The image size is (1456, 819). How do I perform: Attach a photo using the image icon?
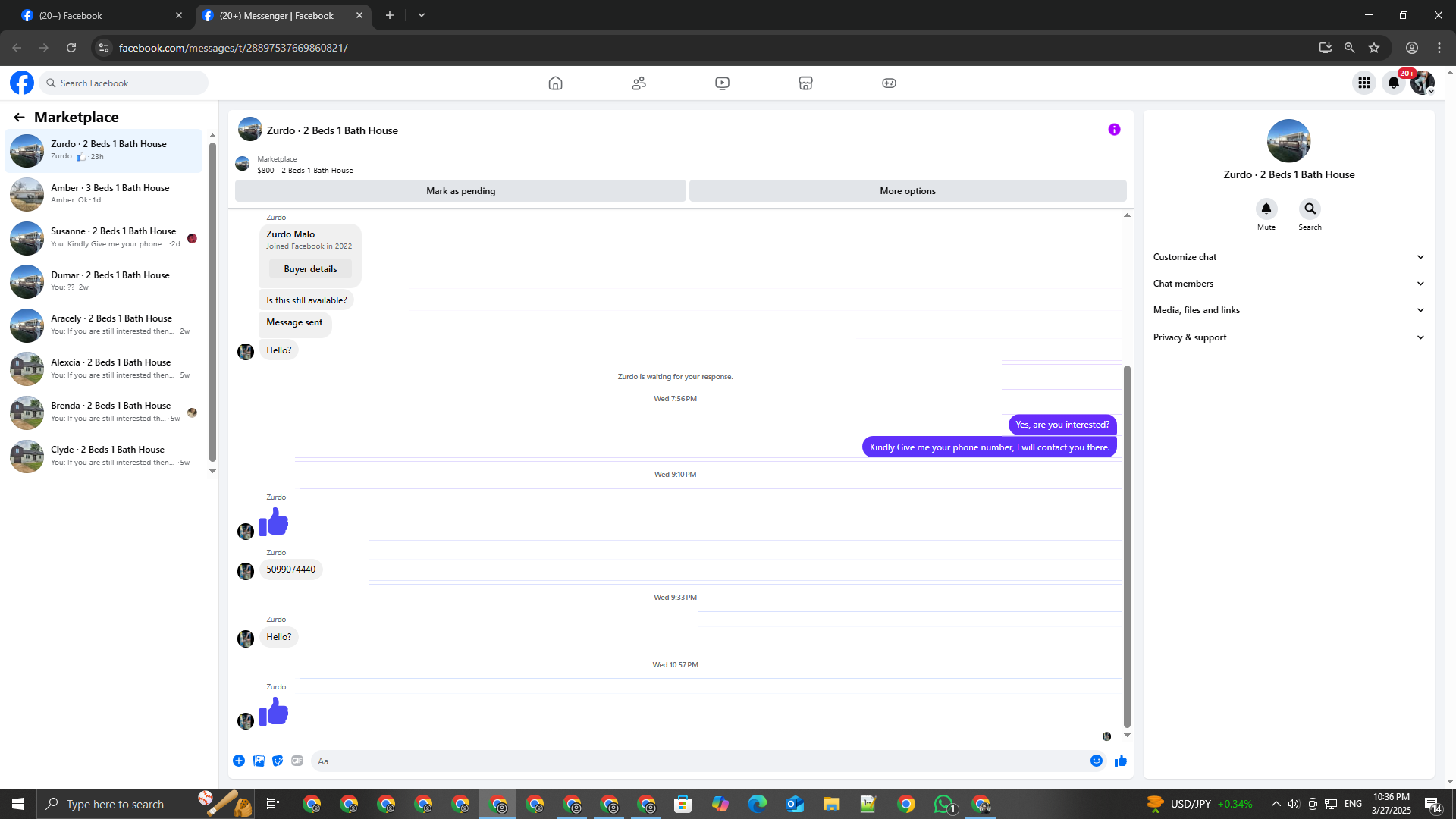[x=259, y=761]
